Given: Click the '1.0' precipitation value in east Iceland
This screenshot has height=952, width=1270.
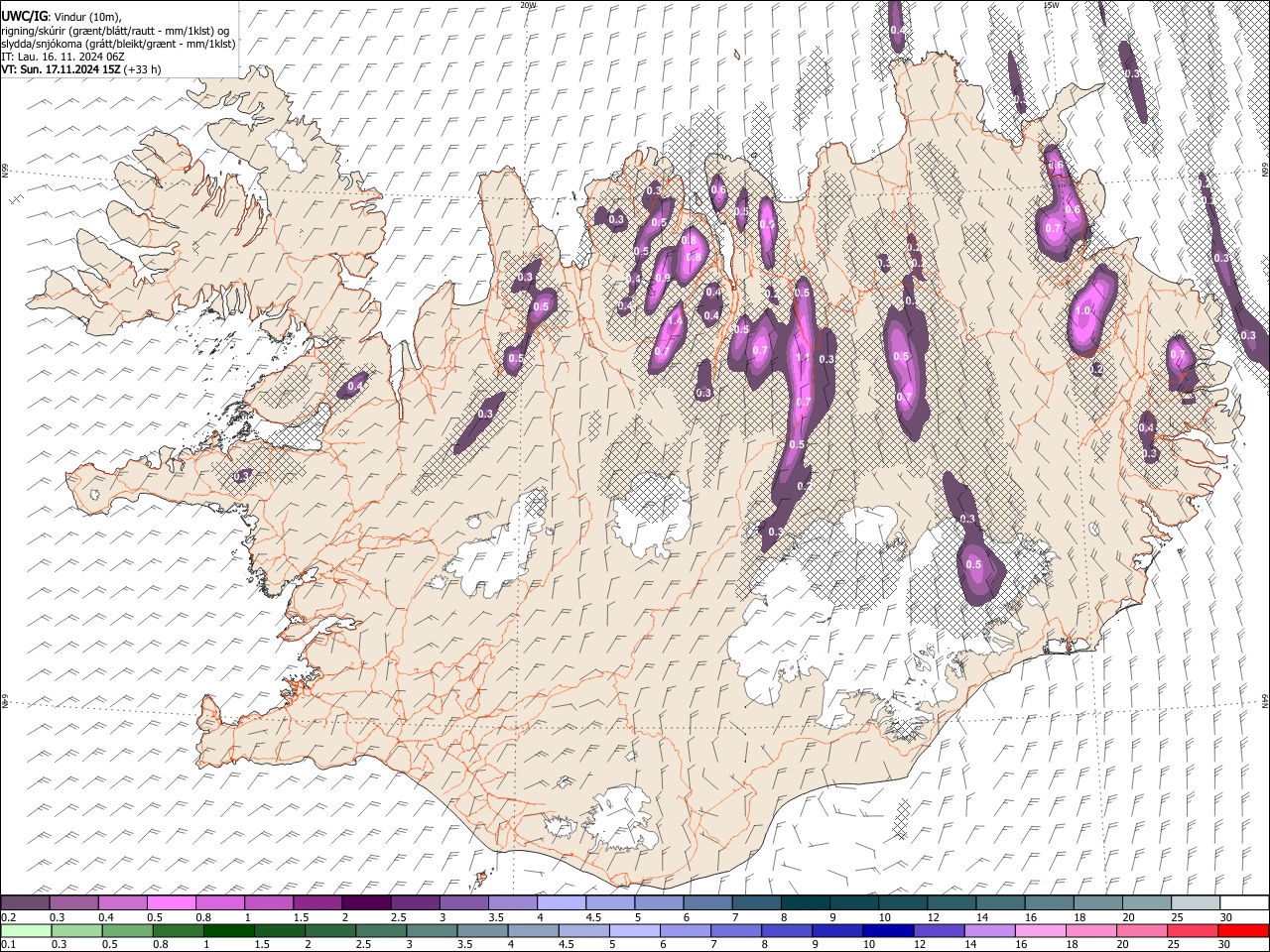Looking at the screenshot, I should click(1082, 310).
